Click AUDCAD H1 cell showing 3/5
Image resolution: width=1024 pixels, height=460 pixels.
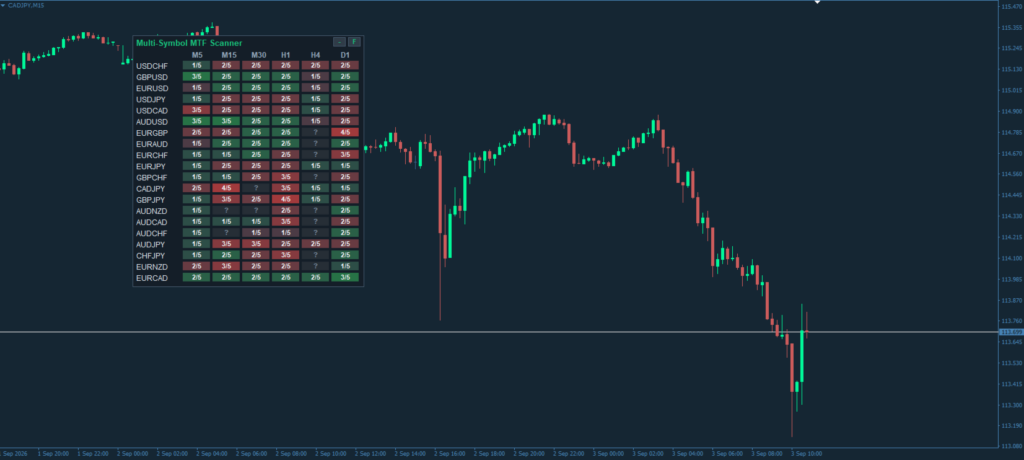[285, 221]
